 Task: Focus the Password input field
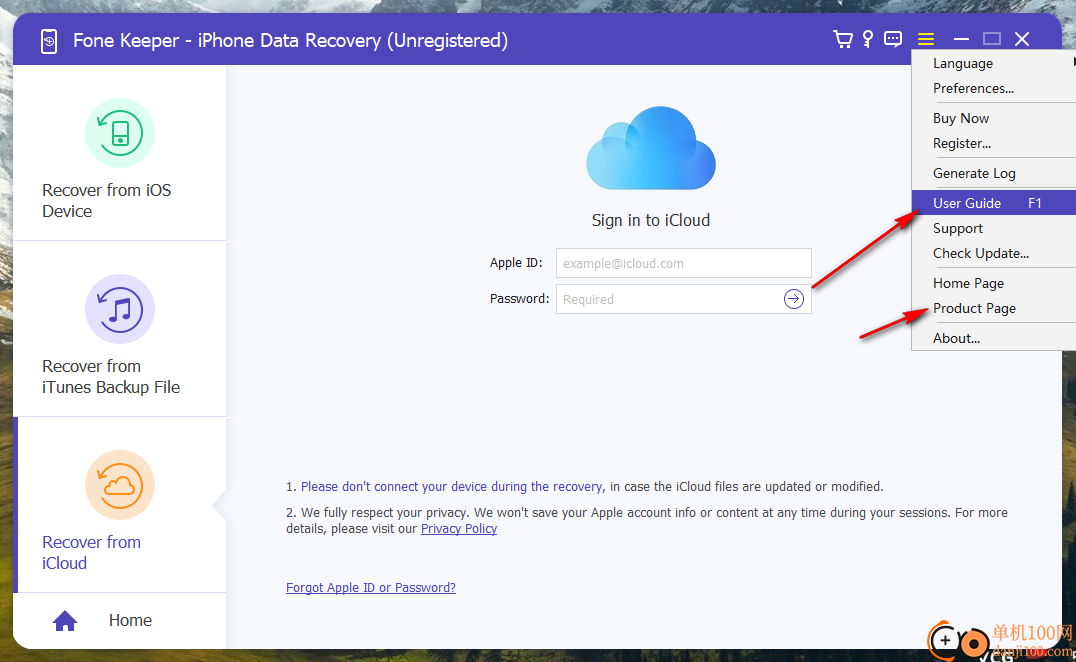click(683, 299)
